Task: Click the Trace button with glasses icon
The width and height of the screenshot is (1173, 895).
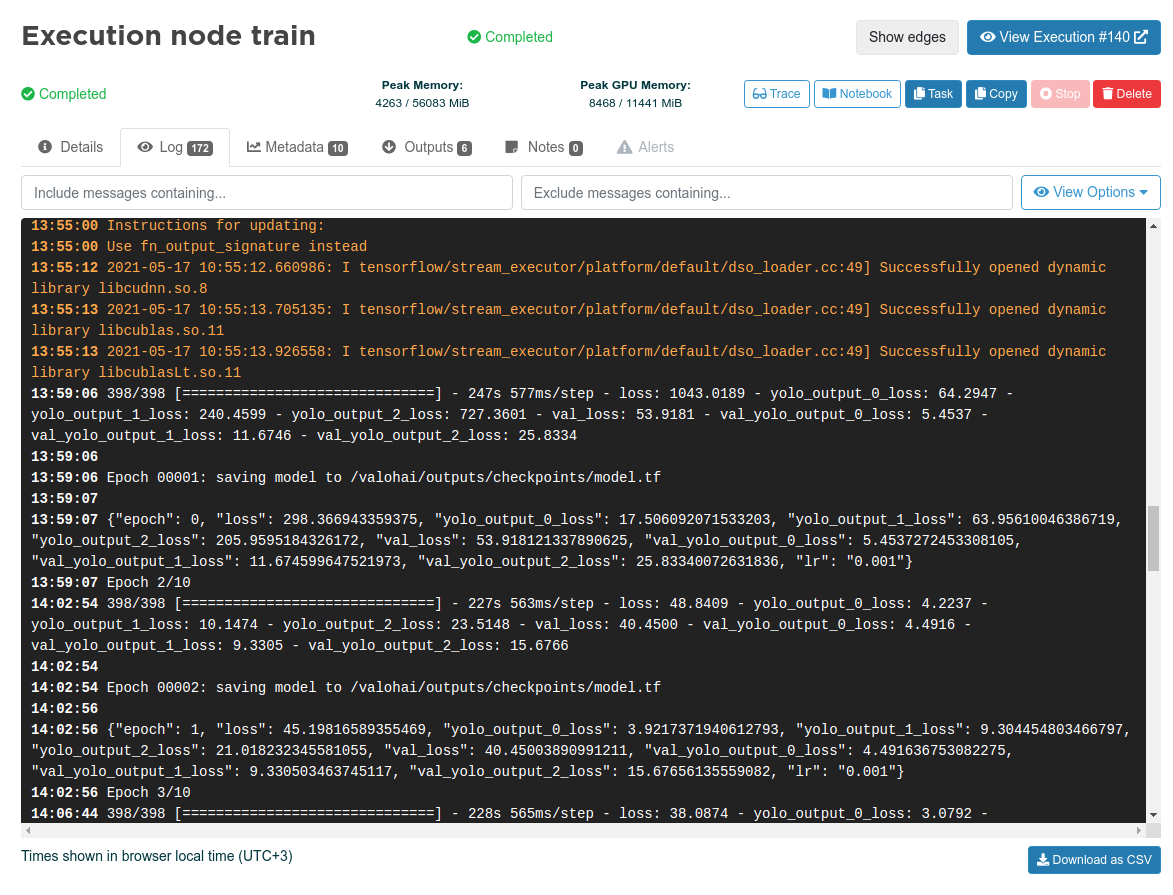Action: point(777,94)
